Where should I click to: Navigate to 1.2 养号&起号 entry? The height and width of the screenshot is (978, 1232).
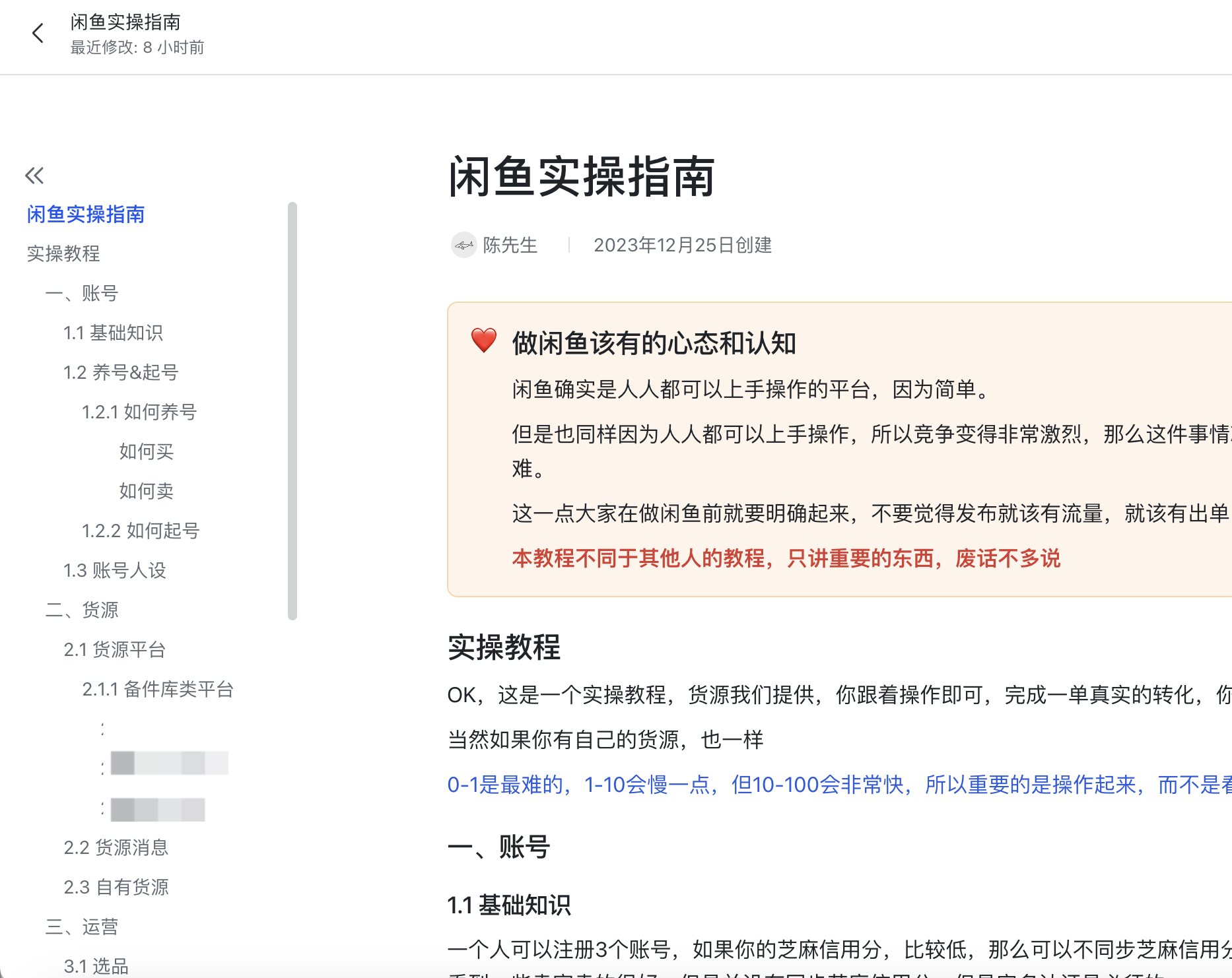pyautogui.click(x=121, y=372)
